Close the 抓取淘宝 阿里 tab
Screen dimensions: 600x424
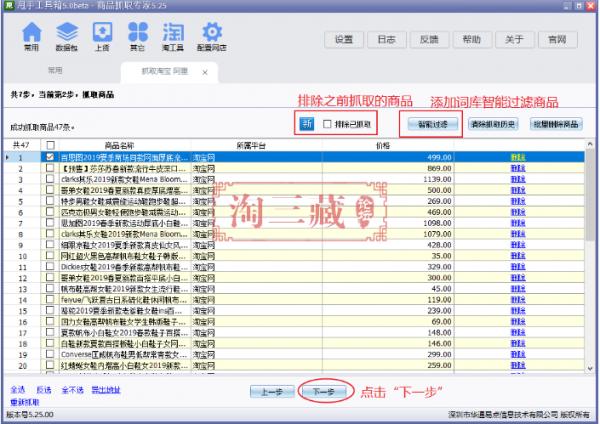tap(205, 73)
